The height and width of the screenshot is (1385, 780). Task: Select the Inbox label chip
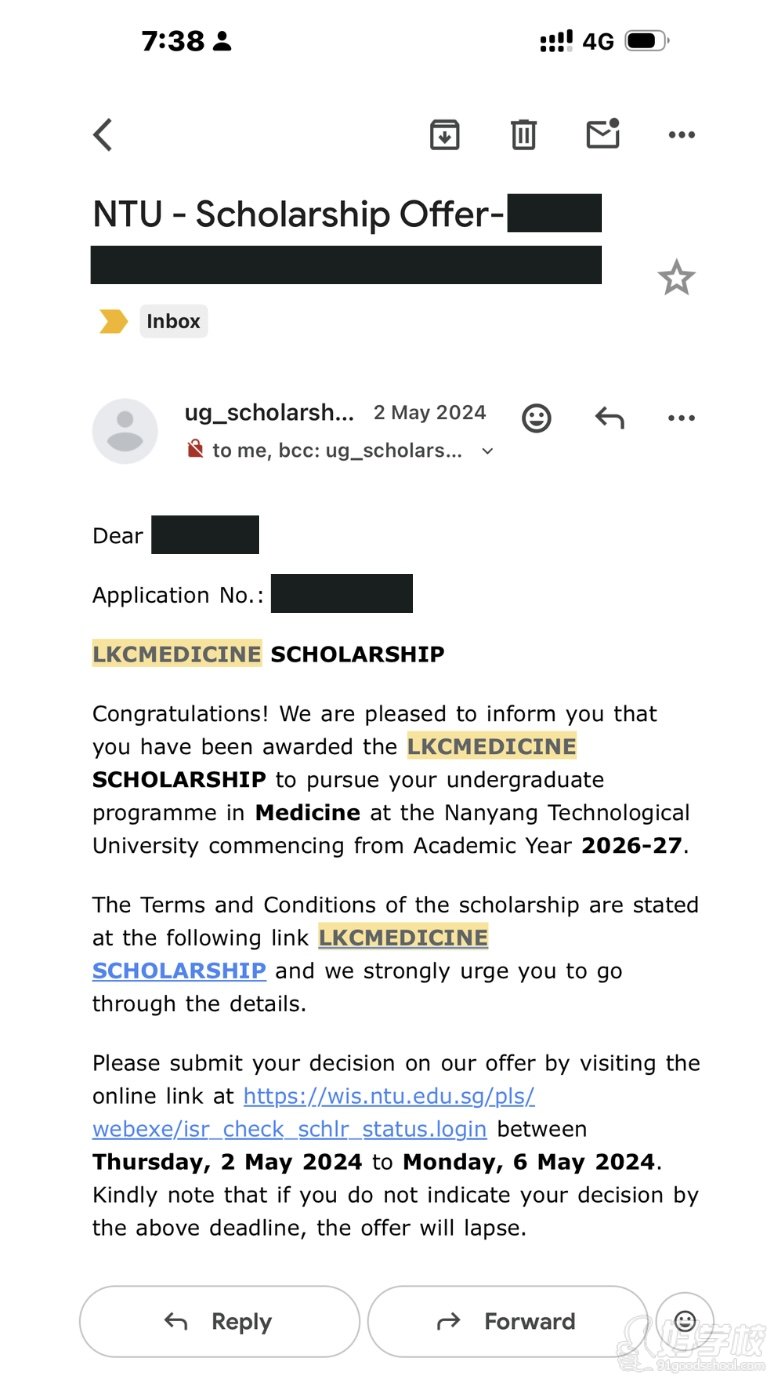coord(173,321)
